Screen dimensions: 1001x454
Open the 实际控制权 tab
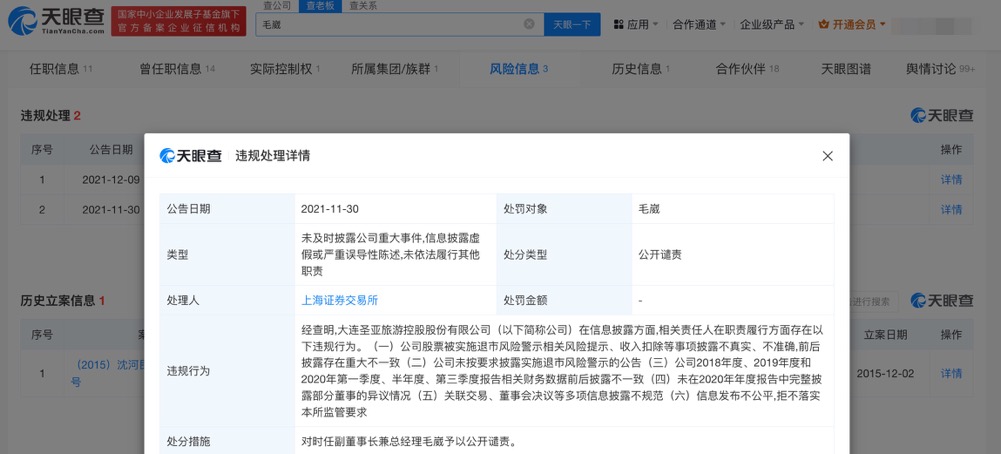[x=285, y=69]
